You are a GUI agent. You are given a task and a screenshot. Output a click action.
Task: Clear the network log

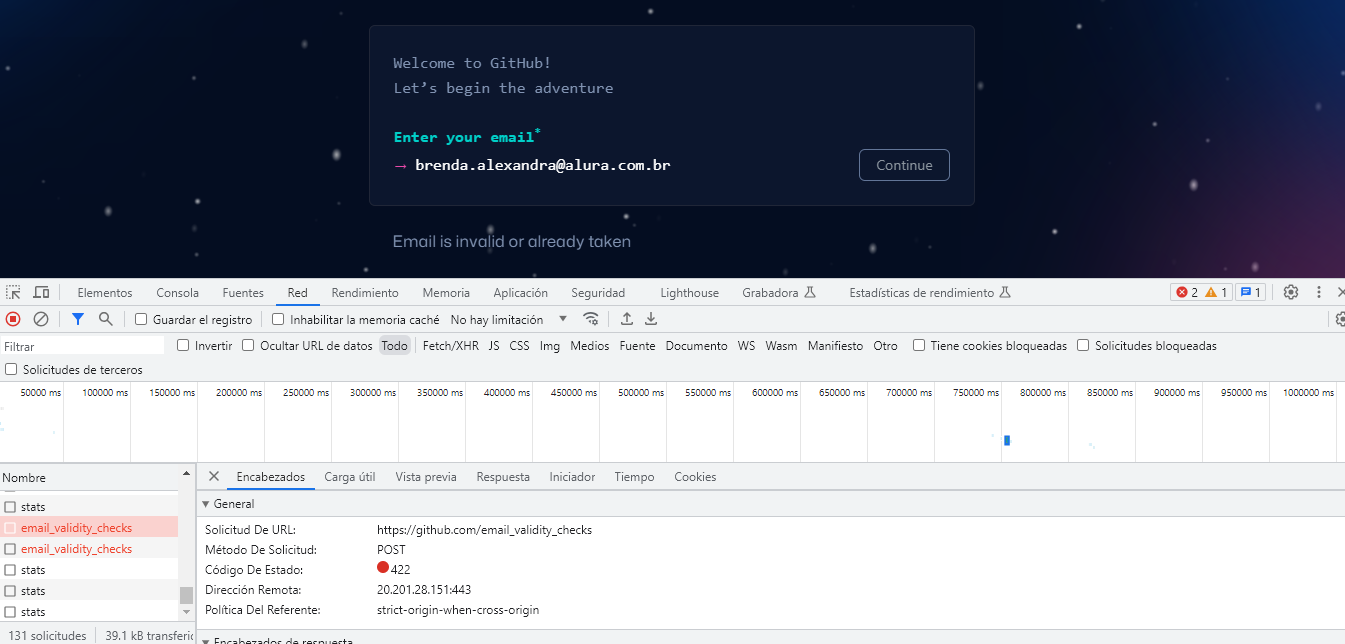(41, 319)
